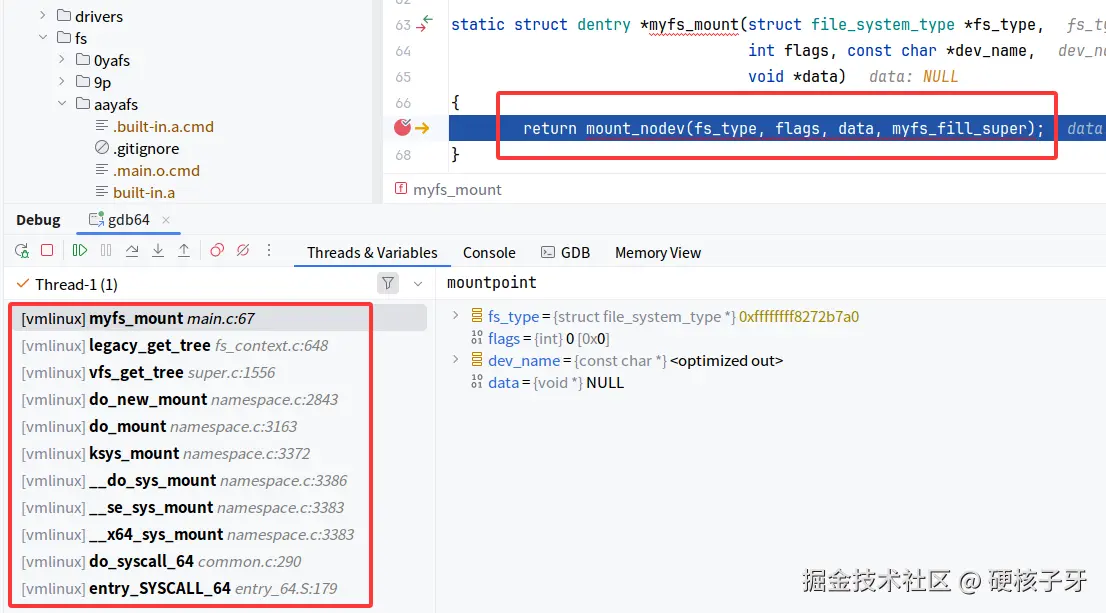Expand the fs_type variable
This screenshot has width=1106, height=613.
coord(456,315)
